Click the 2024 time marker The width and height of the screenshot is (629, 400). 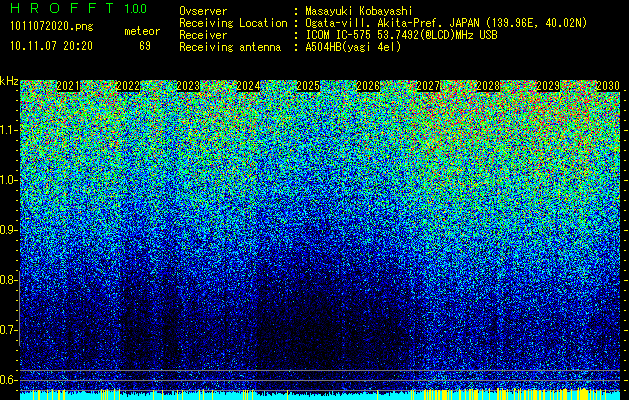point(248,86)
